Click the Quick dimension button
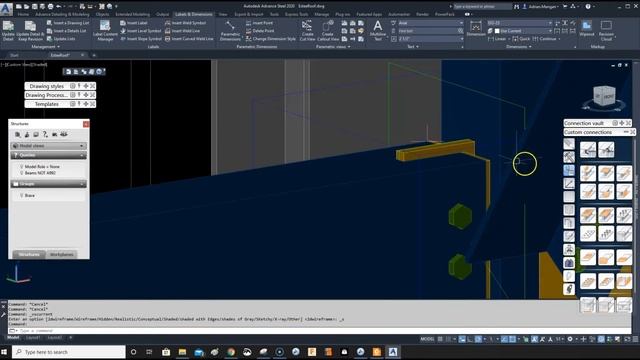This screenshot has height=360, width=640. (521, 39)
